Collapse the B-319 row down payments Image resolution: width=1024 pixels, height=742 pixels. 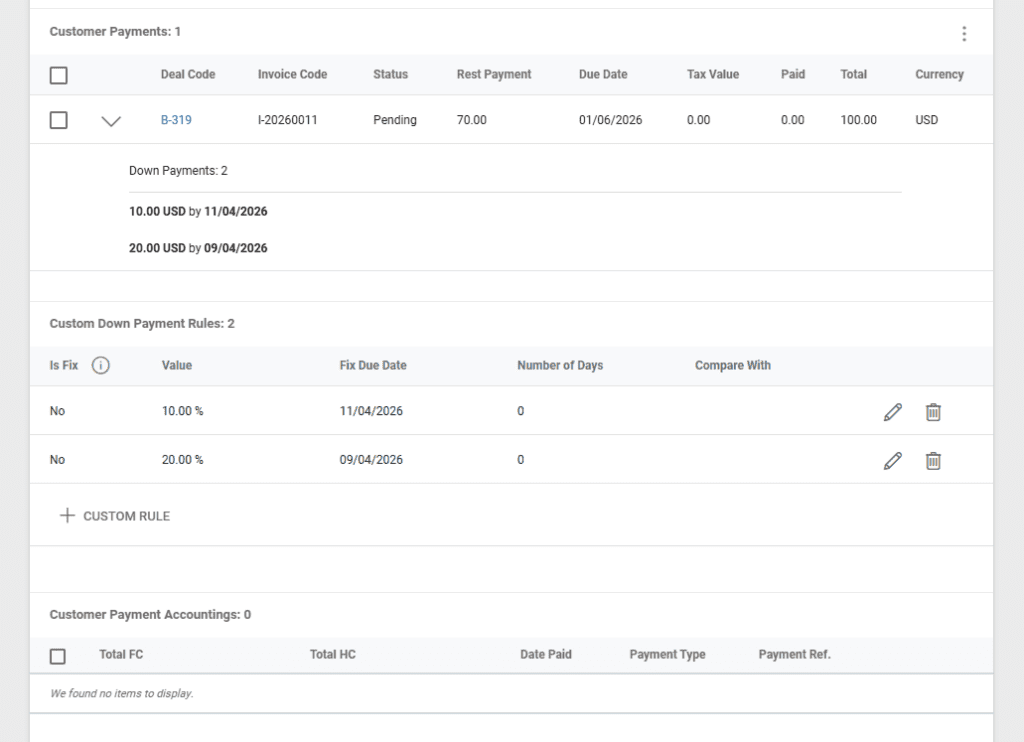[x=111, y=121]
